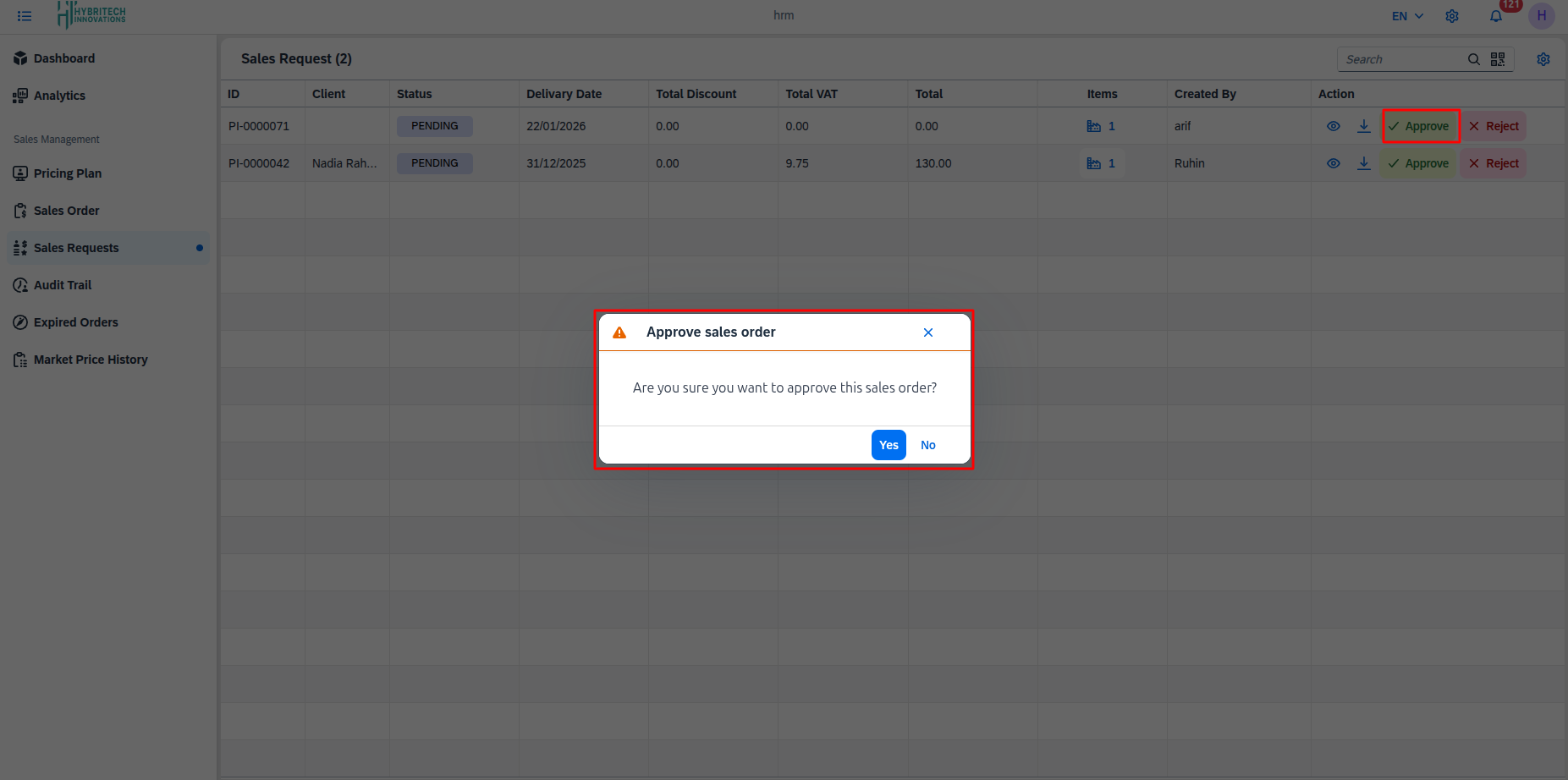The image size is (1568, 780).
Task: Expand the EN language dropdown
Action: [1407, 16]
